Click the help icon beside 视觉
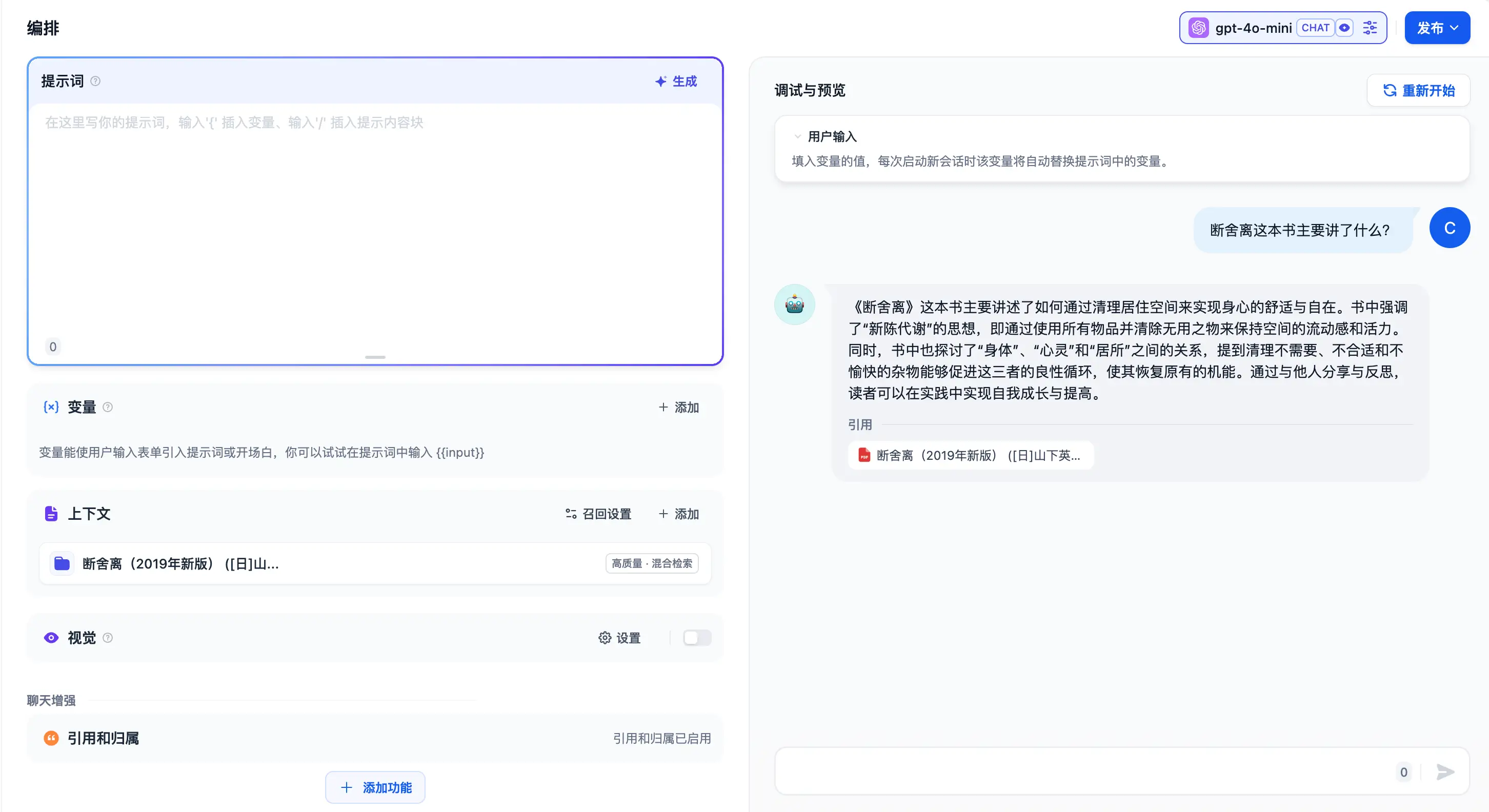This screenshot has height=812, width=1489. coord(108,638)
